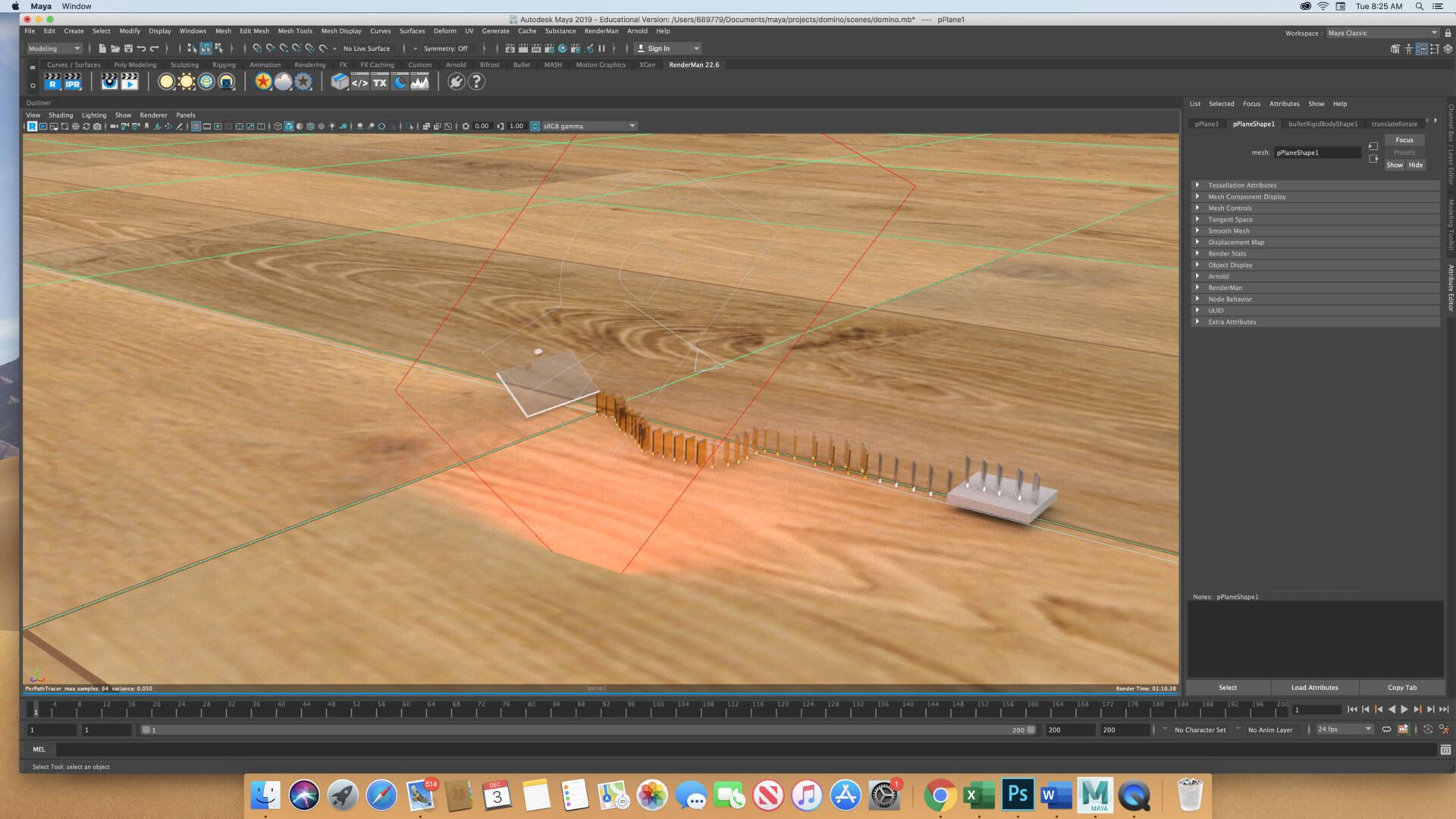The height and width of the screenshot is (819, 1456).
Task: Toggle the auto keyframe button
Action: (x=1428, y=730)
